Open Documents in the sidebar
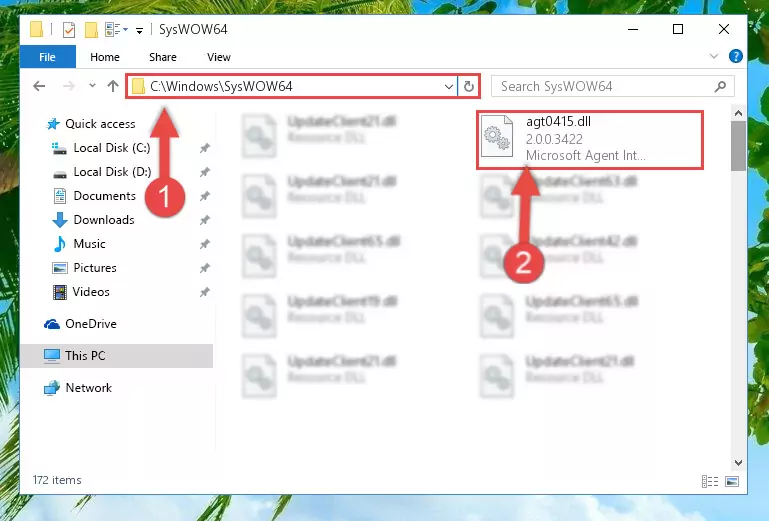 [104, 196]
